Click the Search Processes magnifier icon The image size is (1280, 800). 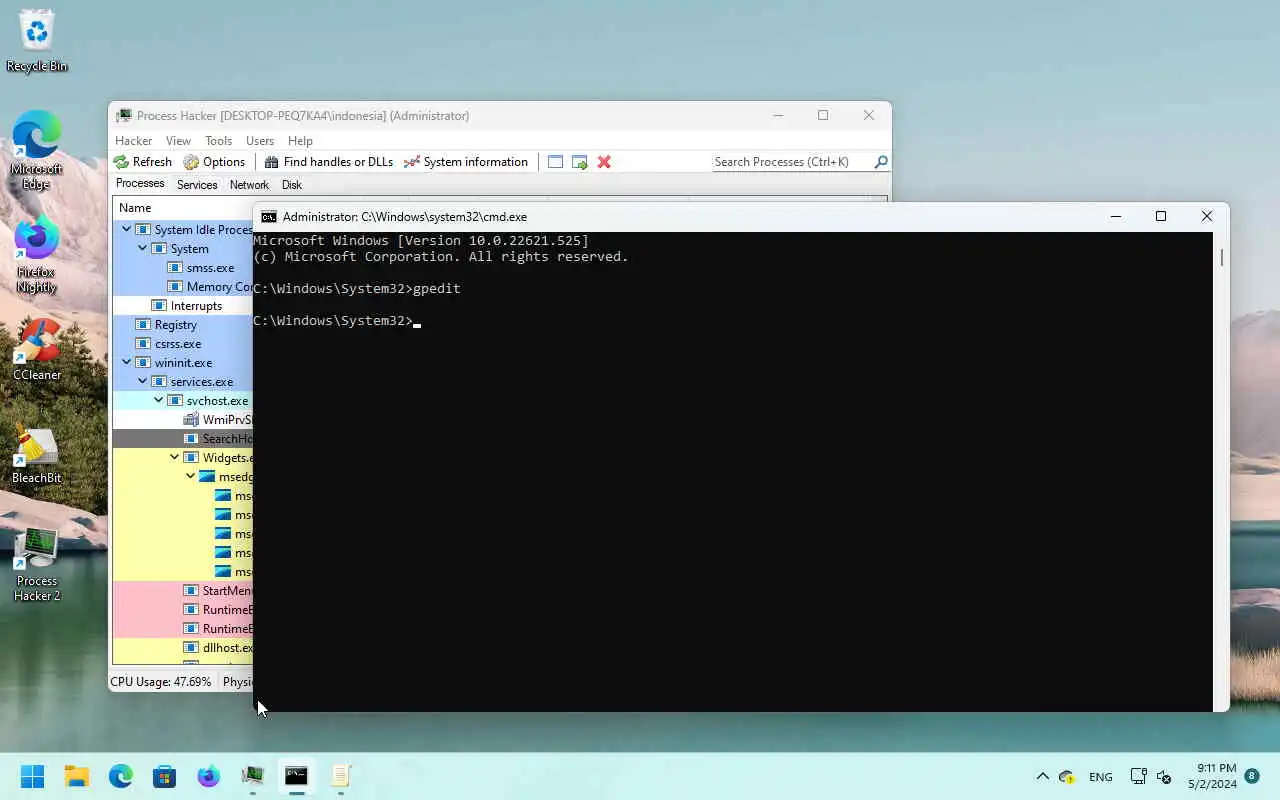[881, 162]
